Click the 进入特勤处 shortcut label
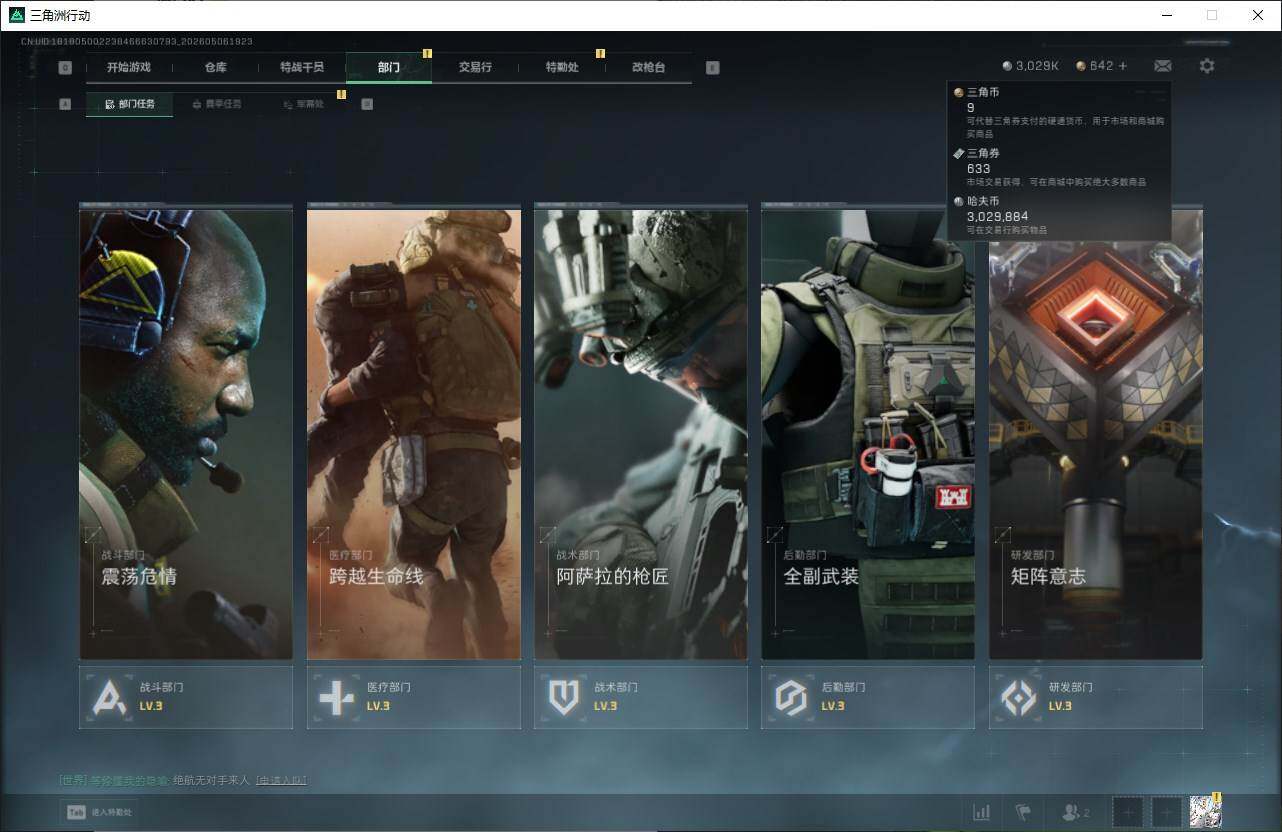The height and width of the screenshot is (832, 1282). click(x=112, y=812)
